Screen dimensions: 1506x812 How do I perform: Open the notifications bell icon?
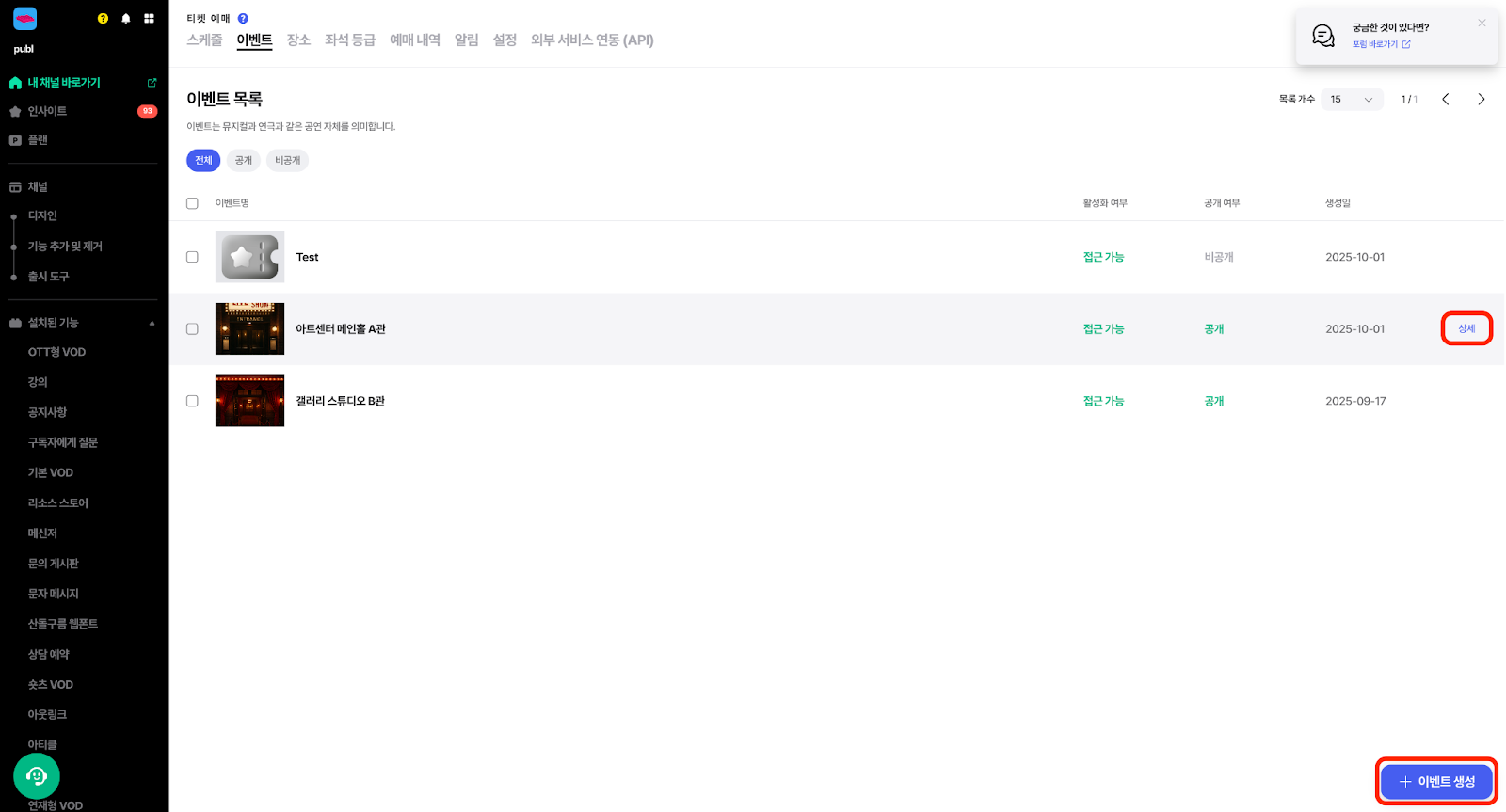point(126,18)
